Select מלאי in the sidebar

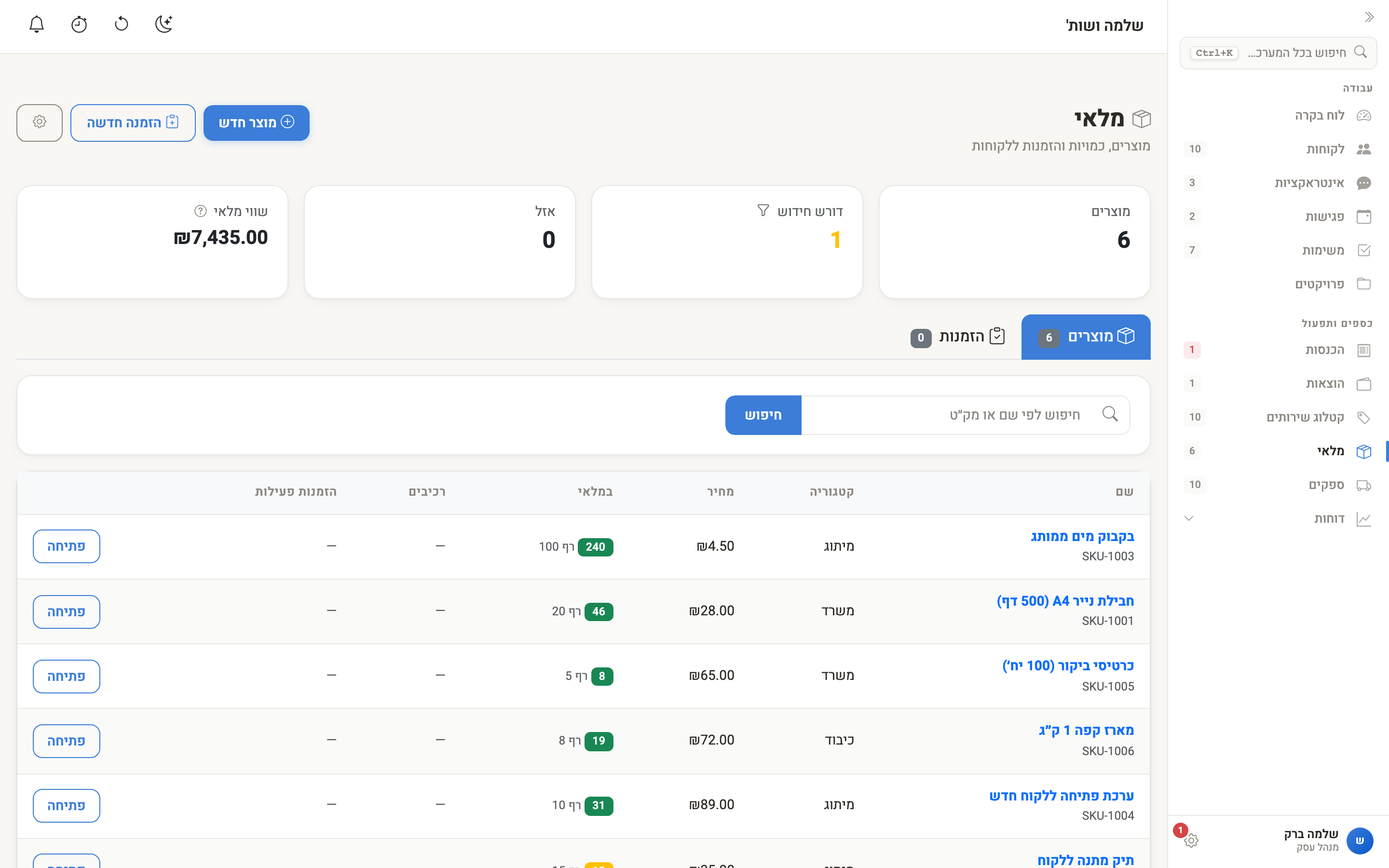1278,451
